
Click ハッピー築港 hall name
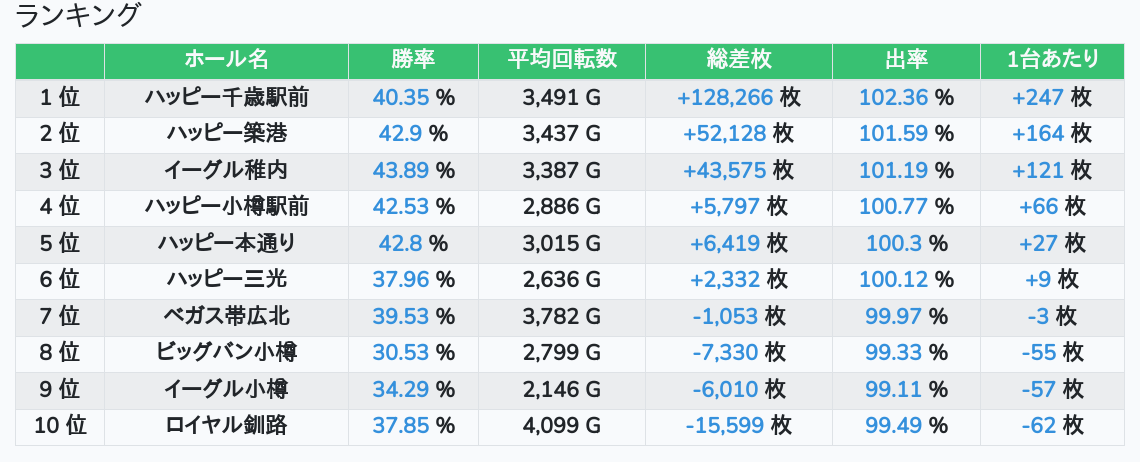226,134
